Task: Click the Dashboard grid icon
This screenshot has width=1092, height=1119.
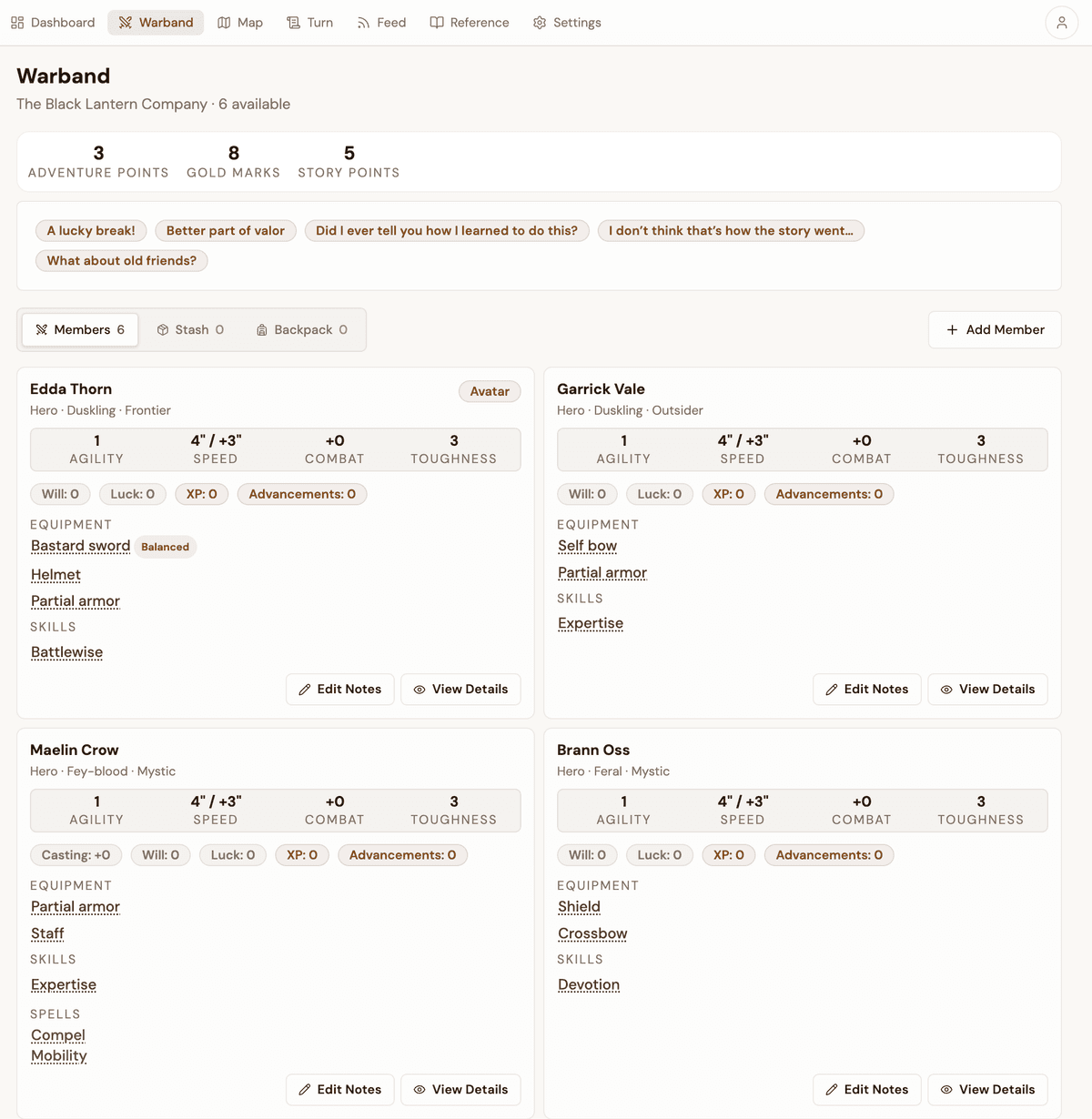Action: point(17,23)
